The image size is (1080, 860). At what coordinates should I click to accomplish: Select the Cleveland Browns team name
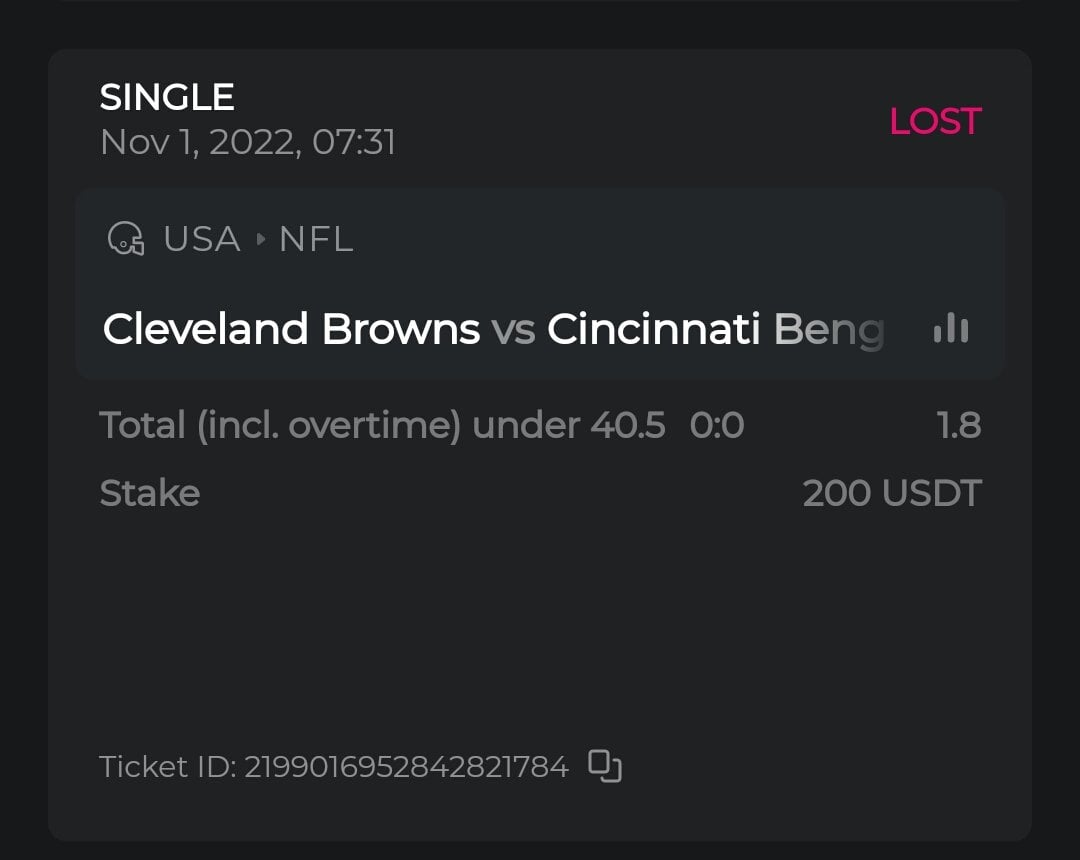[291, 329]
